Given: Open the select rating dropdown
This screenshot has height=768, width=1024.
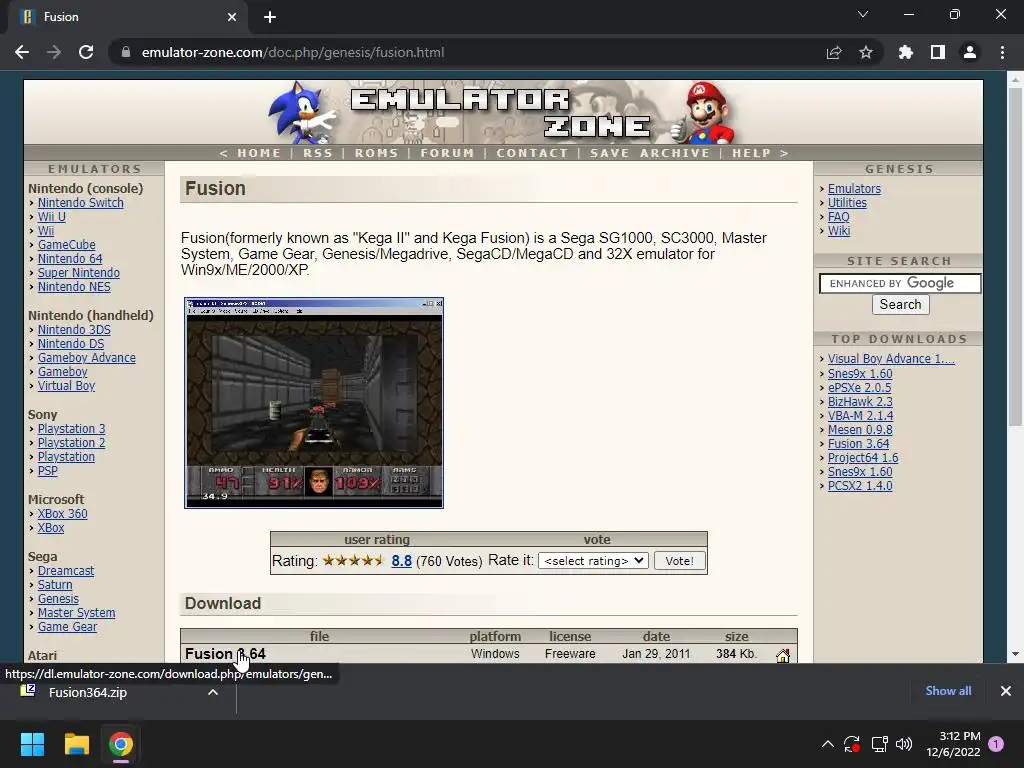Looking at the screenshot, I should [x=593, y=561].
